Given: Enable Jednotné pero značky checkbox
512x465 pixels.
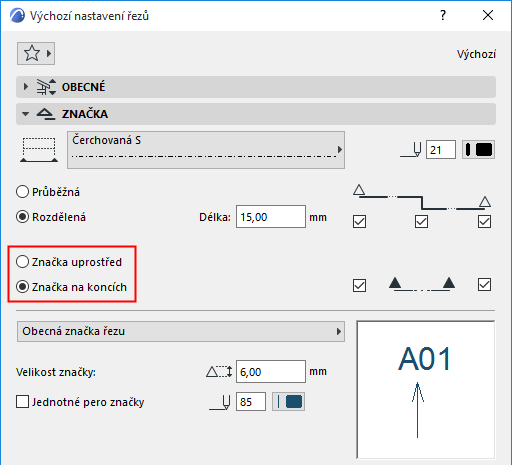Looking at the screenshot, I should 22,402.
